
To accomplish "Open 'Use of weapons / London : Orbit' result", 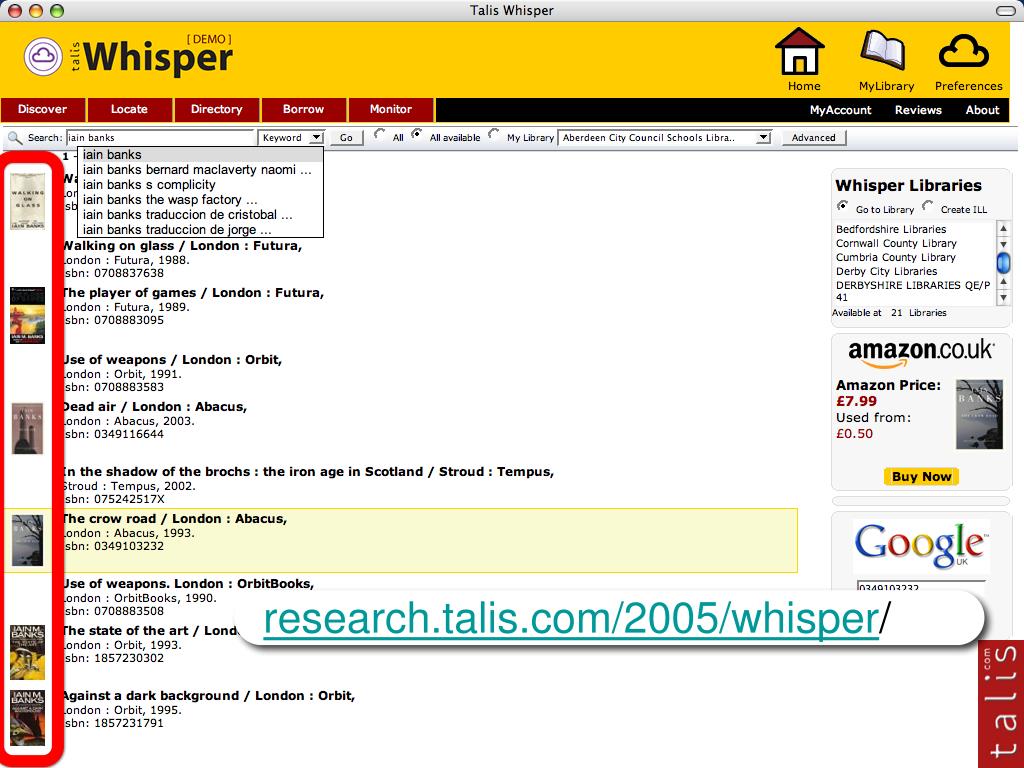I will coord(172,360).
